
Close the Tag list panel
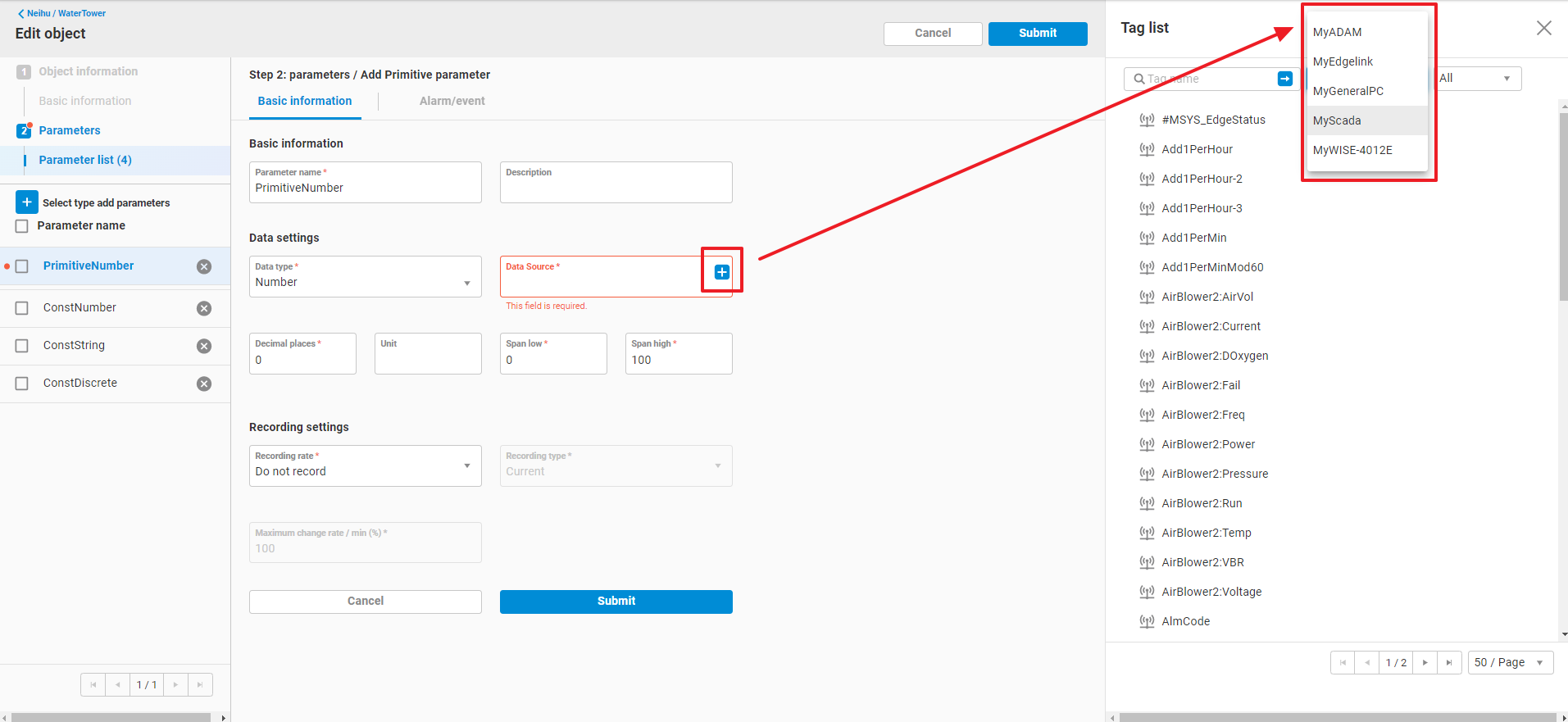tap(1543, 28)
